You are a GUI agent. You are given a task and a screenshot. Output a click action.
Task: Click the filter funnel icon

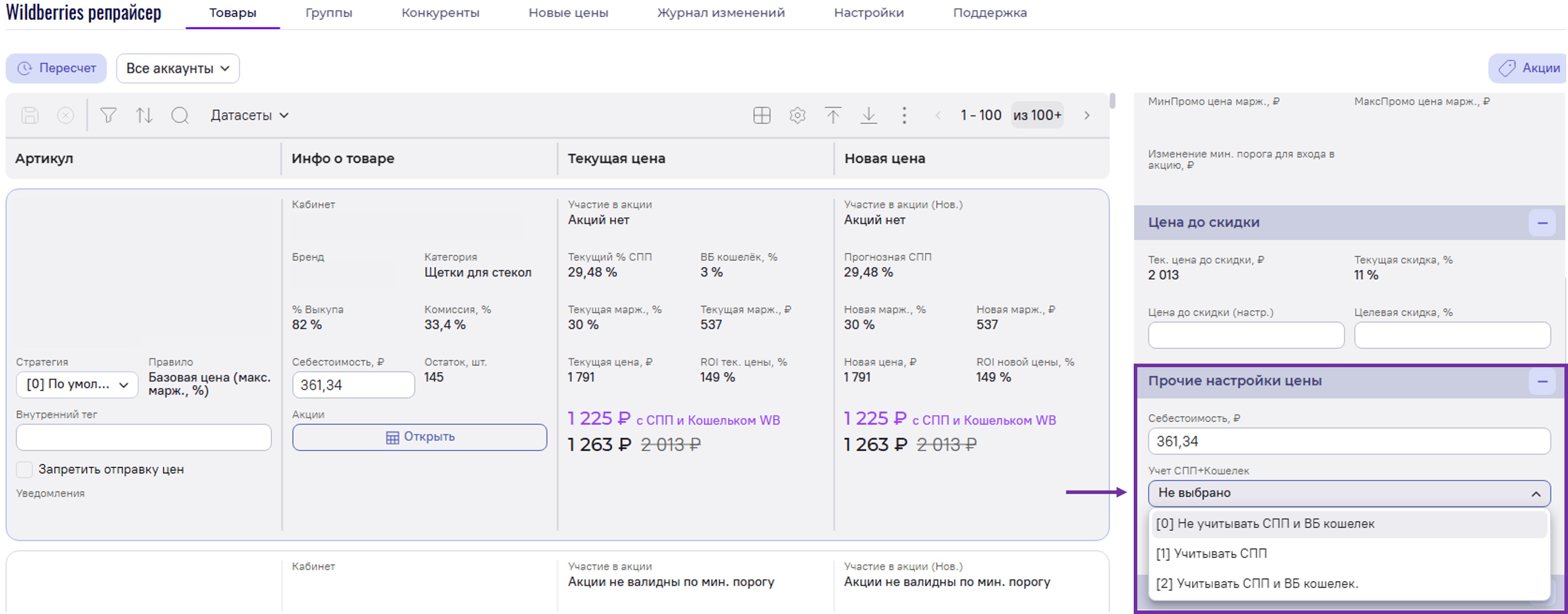coord(108,115)
